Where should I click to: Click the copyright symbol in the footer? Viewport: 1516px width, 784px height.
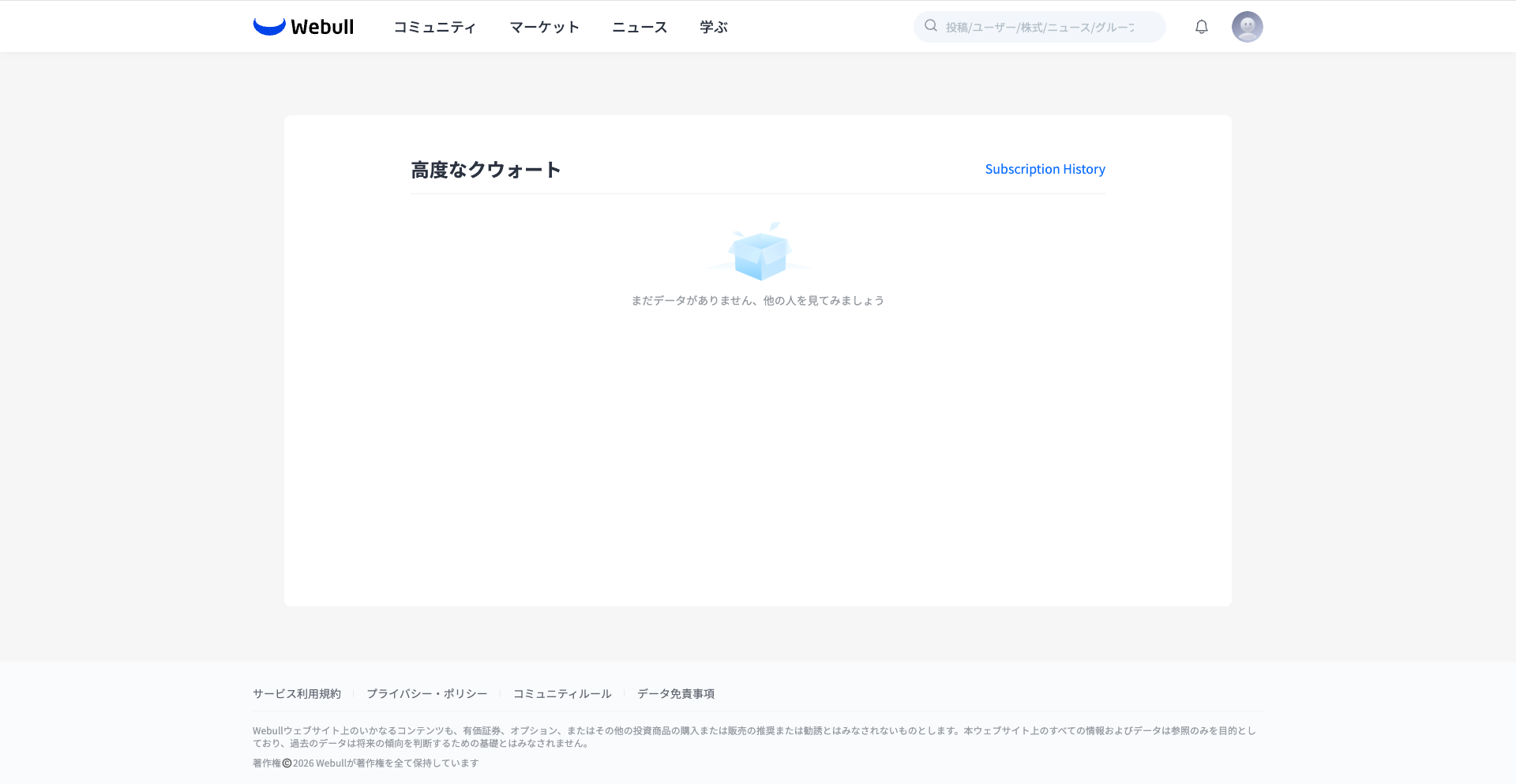coord(286,763)
